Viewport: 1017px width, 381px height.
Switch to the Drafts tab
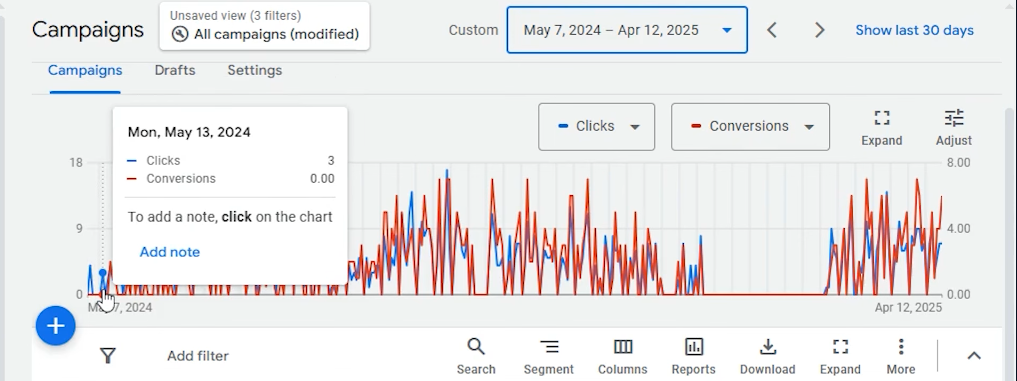click(x=174, y=70)
